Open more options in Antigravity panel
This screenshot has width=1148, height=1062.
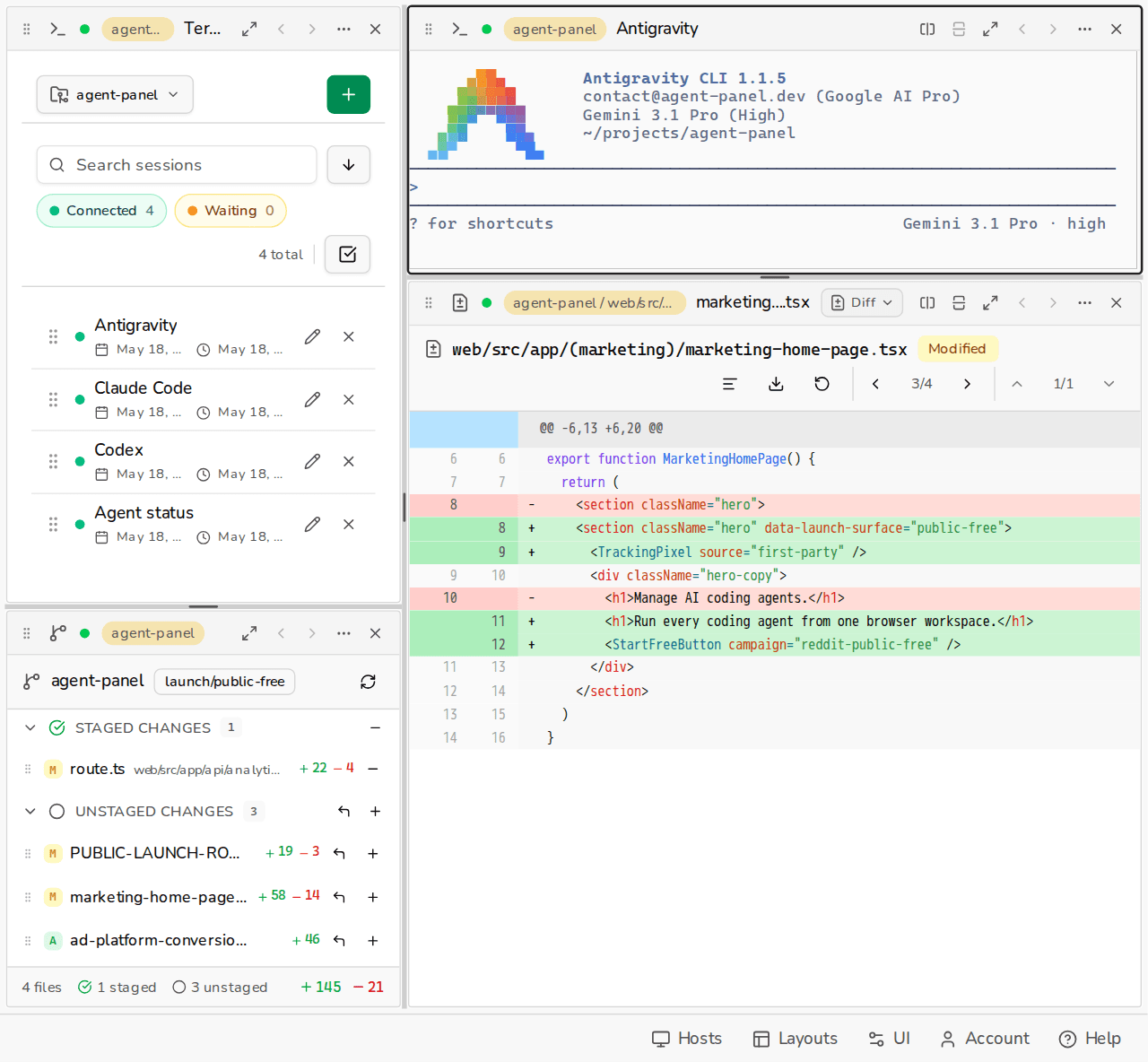click(x=1085, y=29)
